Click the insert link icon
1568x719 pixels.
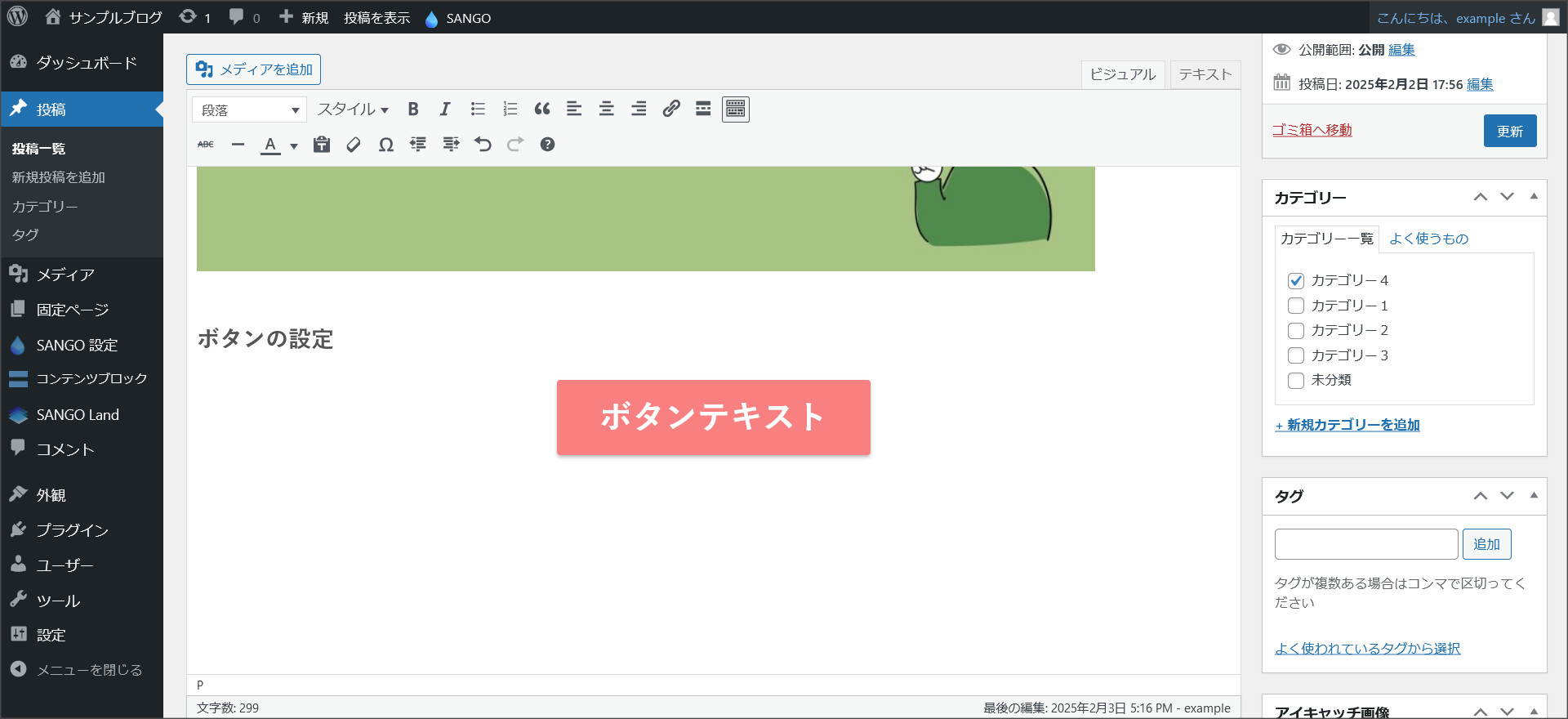[x=671, y=109]
